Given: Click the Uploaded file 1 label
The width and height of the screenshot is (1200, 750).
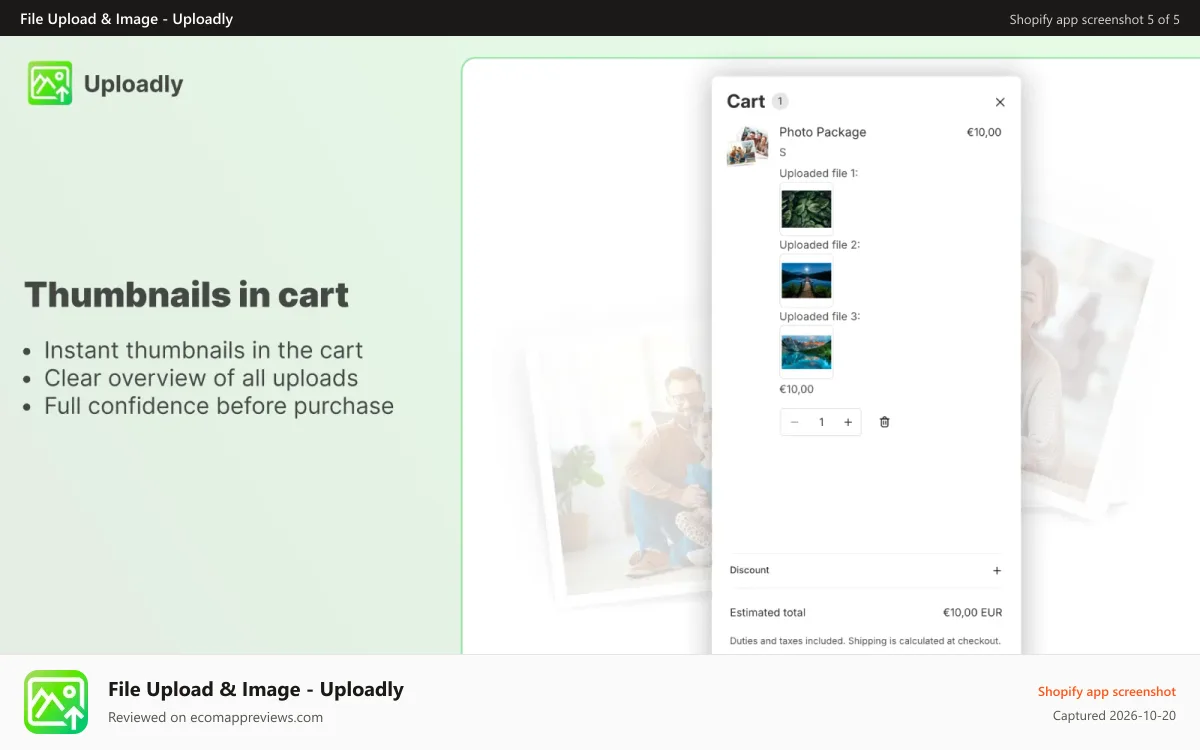Looking at the screenshot, I should pos(819,173).
